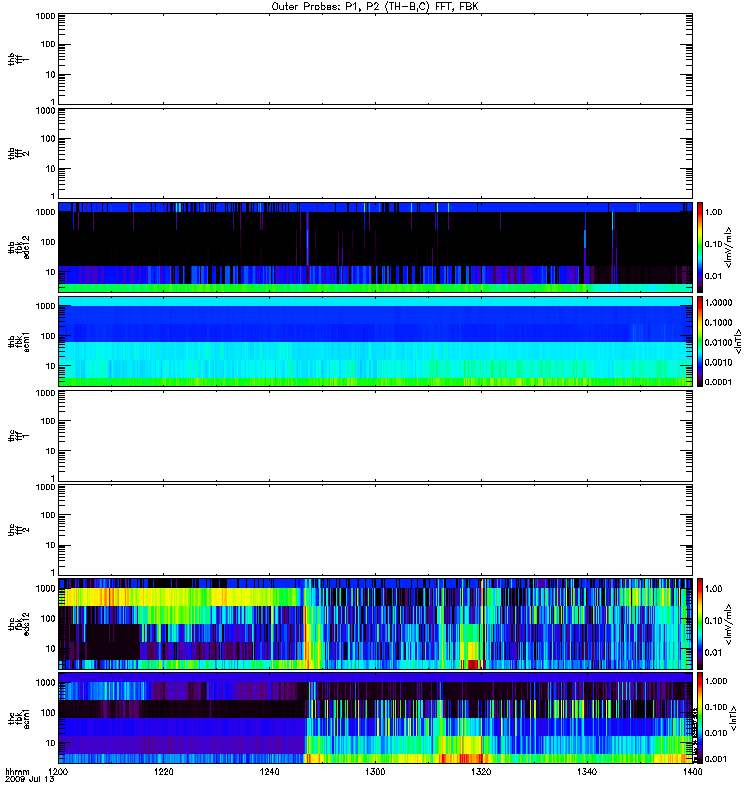Click the <|nT|> unit label beside thb scm1

coord(738,341)
